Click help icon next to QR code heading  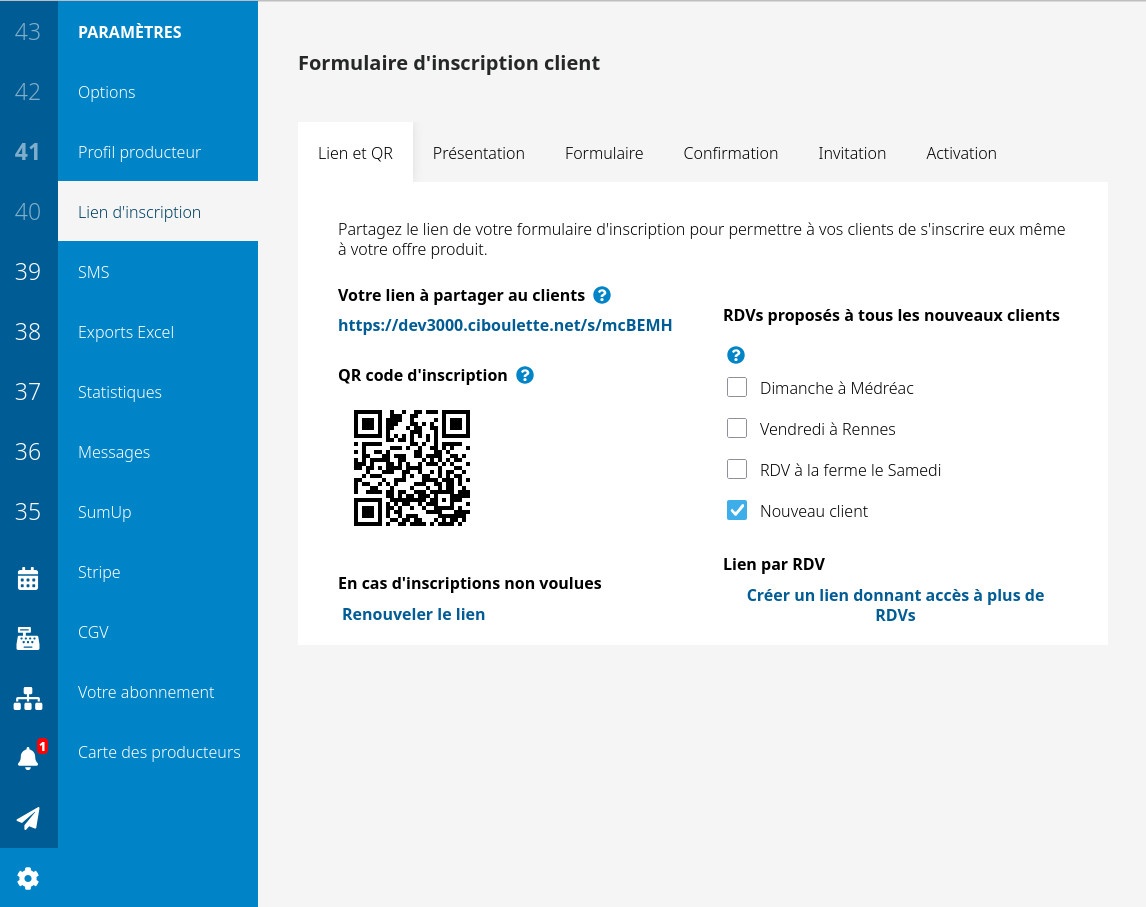(524, 375)
